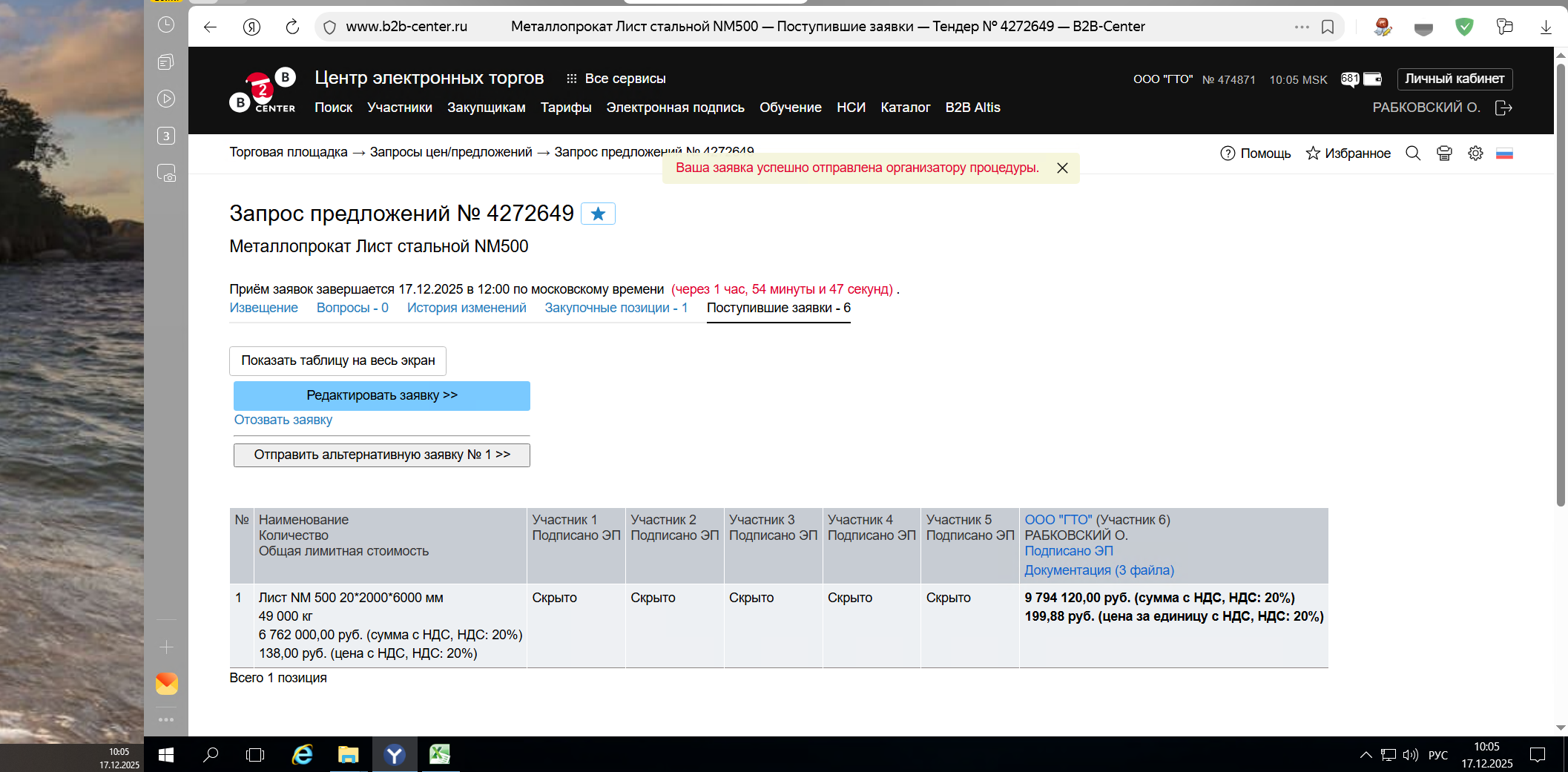The width and height of the screenshot is (1568, 772).
Task: Click the page vertical scrollbar
Action: tap(1561, 284)
